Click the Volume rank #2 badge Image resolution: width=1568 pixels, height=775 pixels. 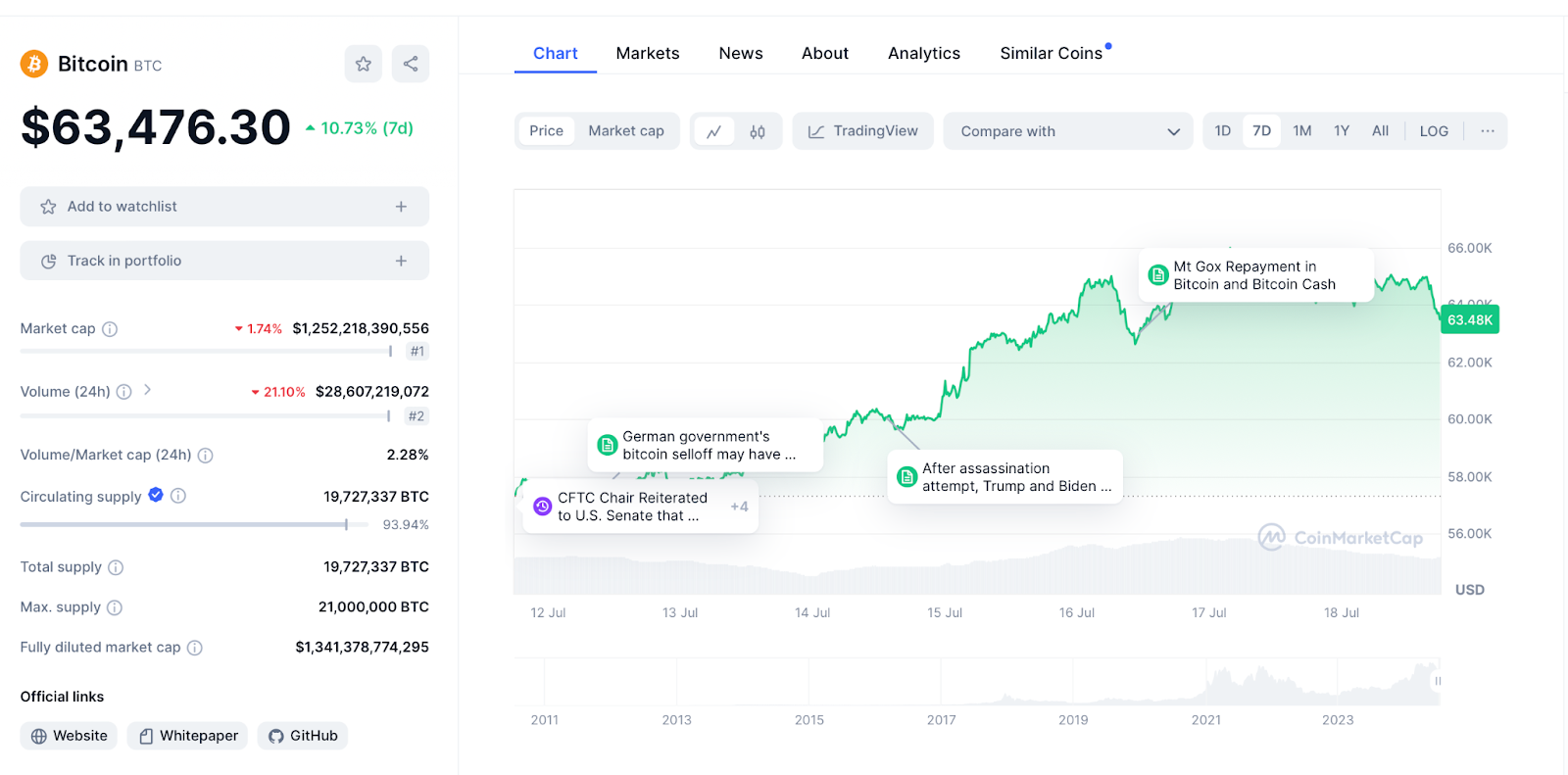pyautogui.click(x=416, y=416)
